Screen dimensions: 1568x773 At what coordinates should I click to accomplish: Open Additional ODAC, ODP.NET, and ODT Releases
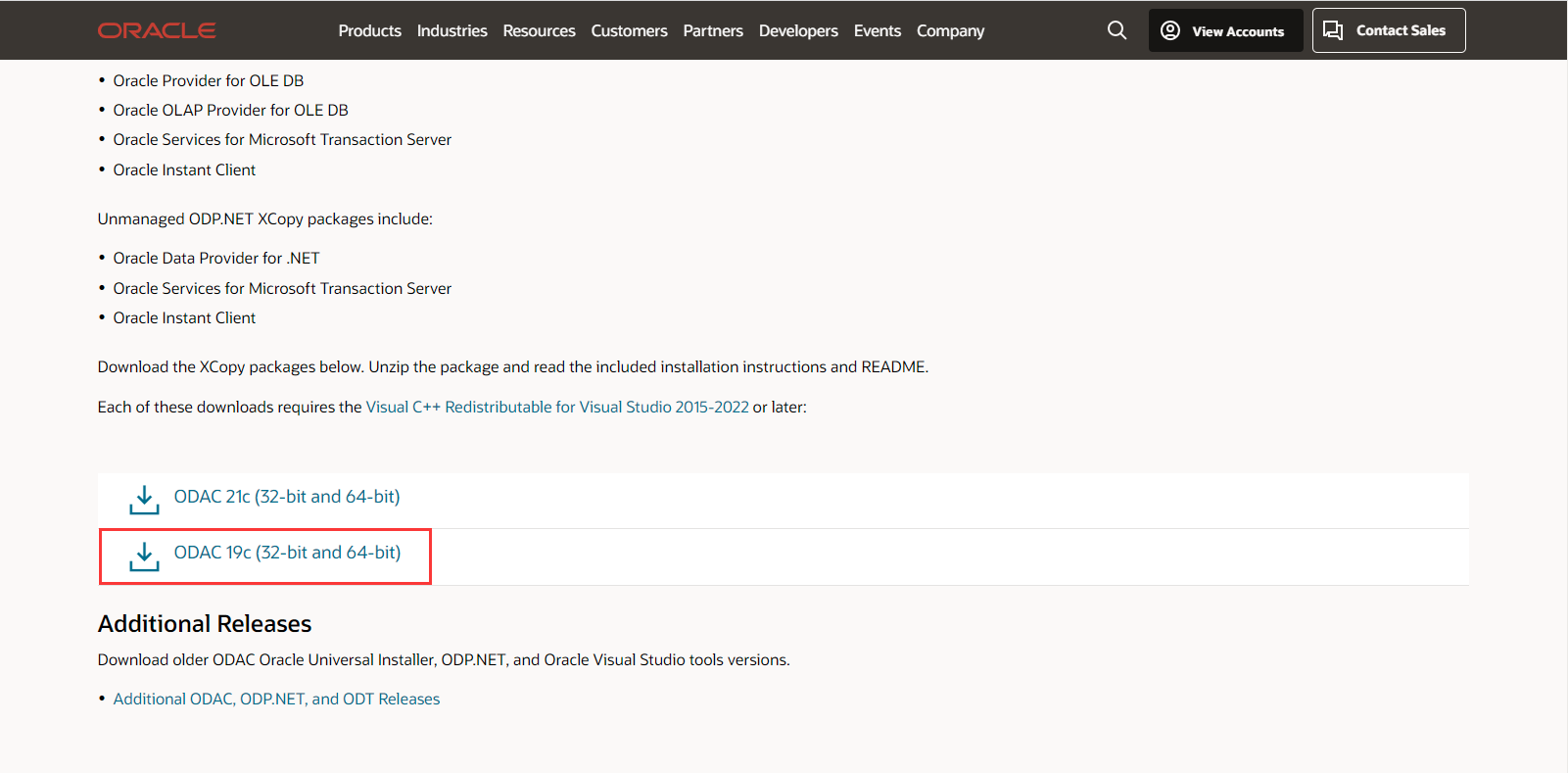click(276, 699)
